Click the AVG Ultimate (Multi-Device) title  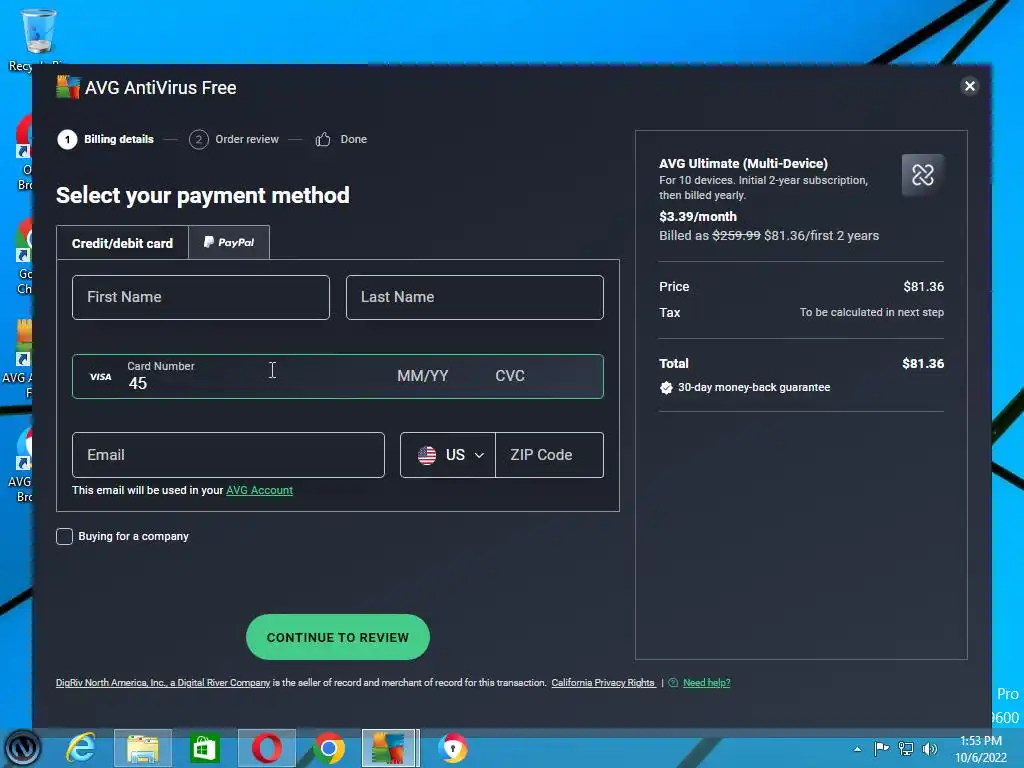click(743, 163)
